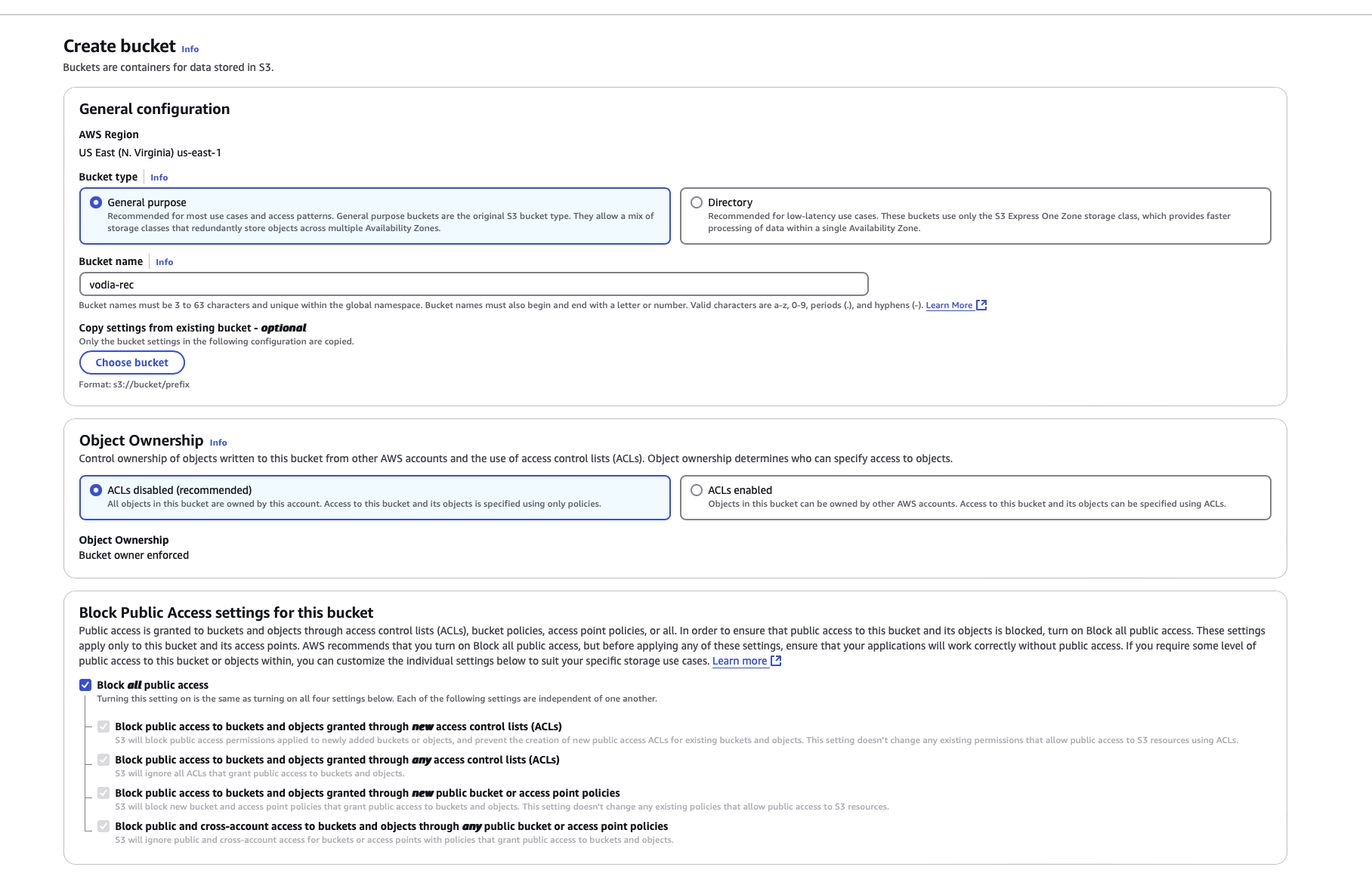Toggle block public and cross-account access checkbox
1372x873 pixels.
coord(104,826)
